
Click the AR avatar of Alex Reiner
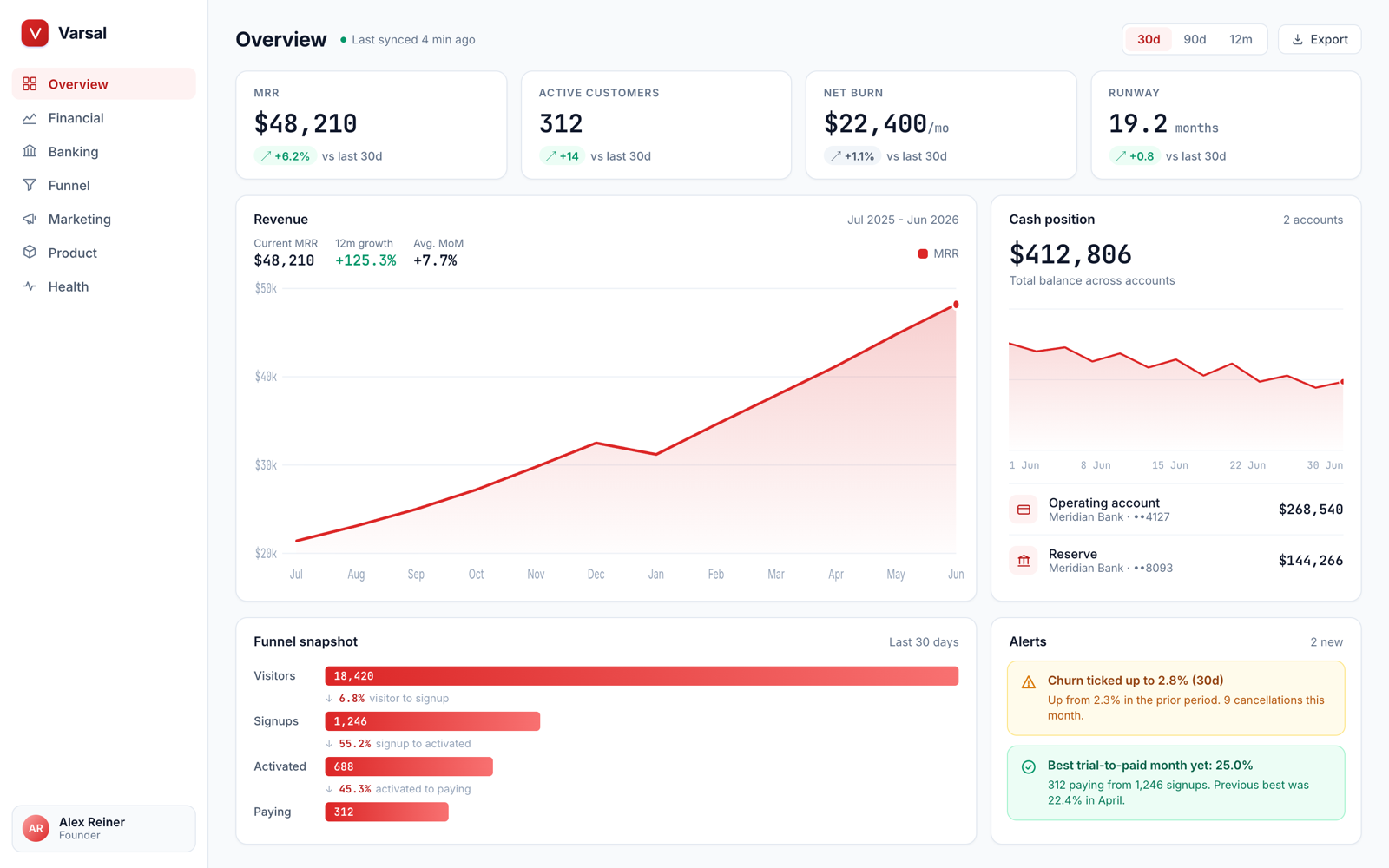click(36, 829)
